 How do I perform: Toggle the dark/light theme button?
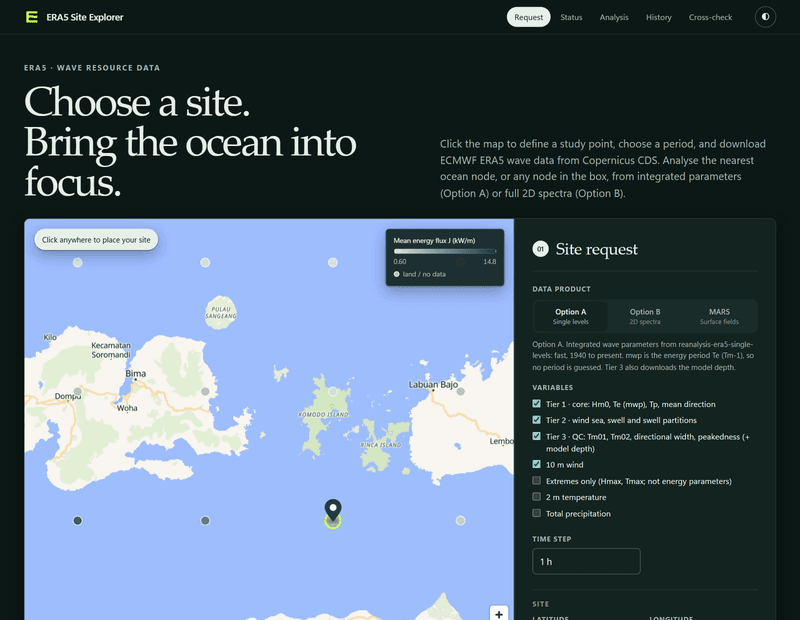pyautogui.click(x=765, y=17)
